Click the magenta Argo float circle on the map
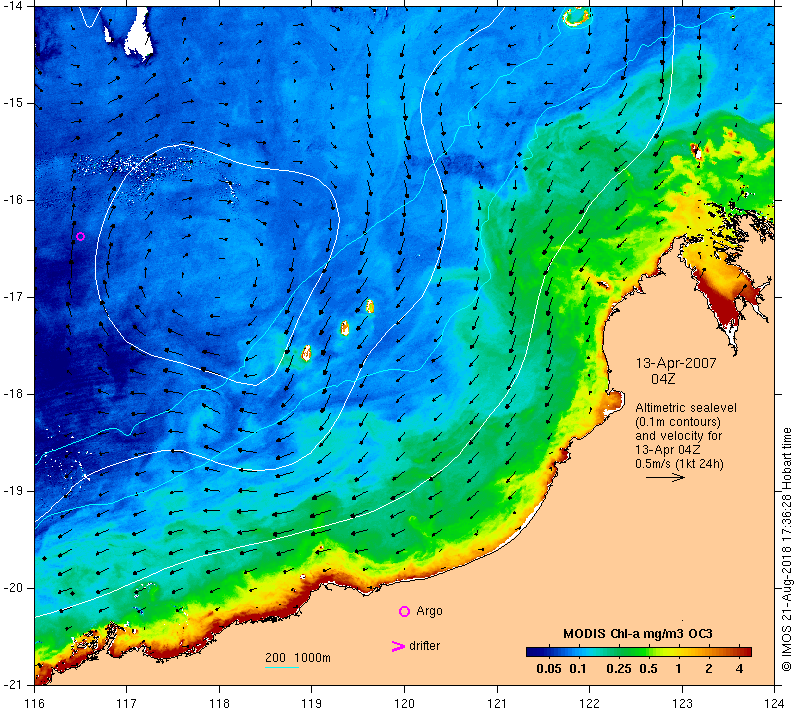Image resolution: width=800 pixels, height=710 pixels. (x=80, y=236)
